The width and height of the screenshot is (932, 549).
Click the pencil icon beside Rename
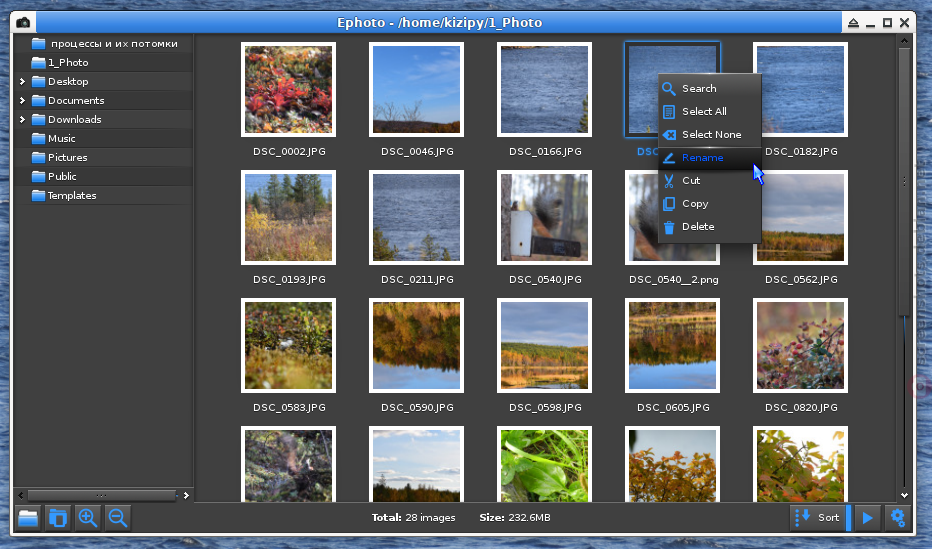point(669,158)
